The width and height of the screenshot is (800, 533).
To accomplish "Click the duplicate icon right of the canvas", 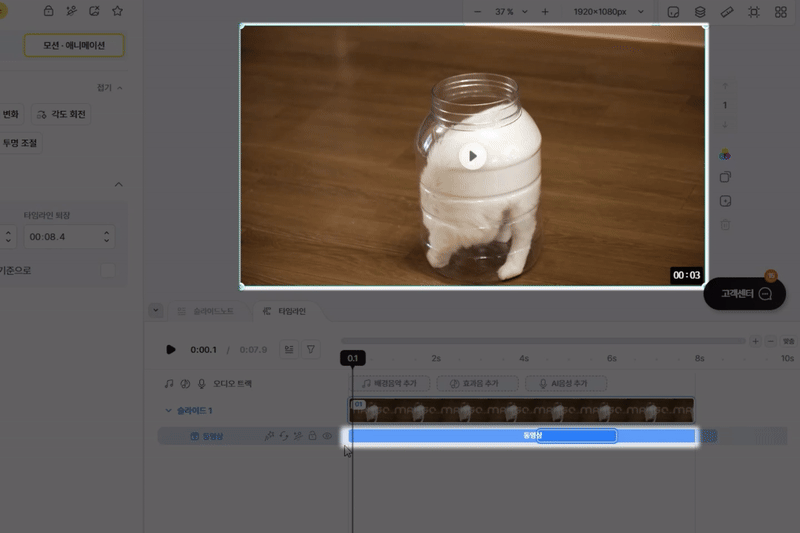I will tap(725, 177).
